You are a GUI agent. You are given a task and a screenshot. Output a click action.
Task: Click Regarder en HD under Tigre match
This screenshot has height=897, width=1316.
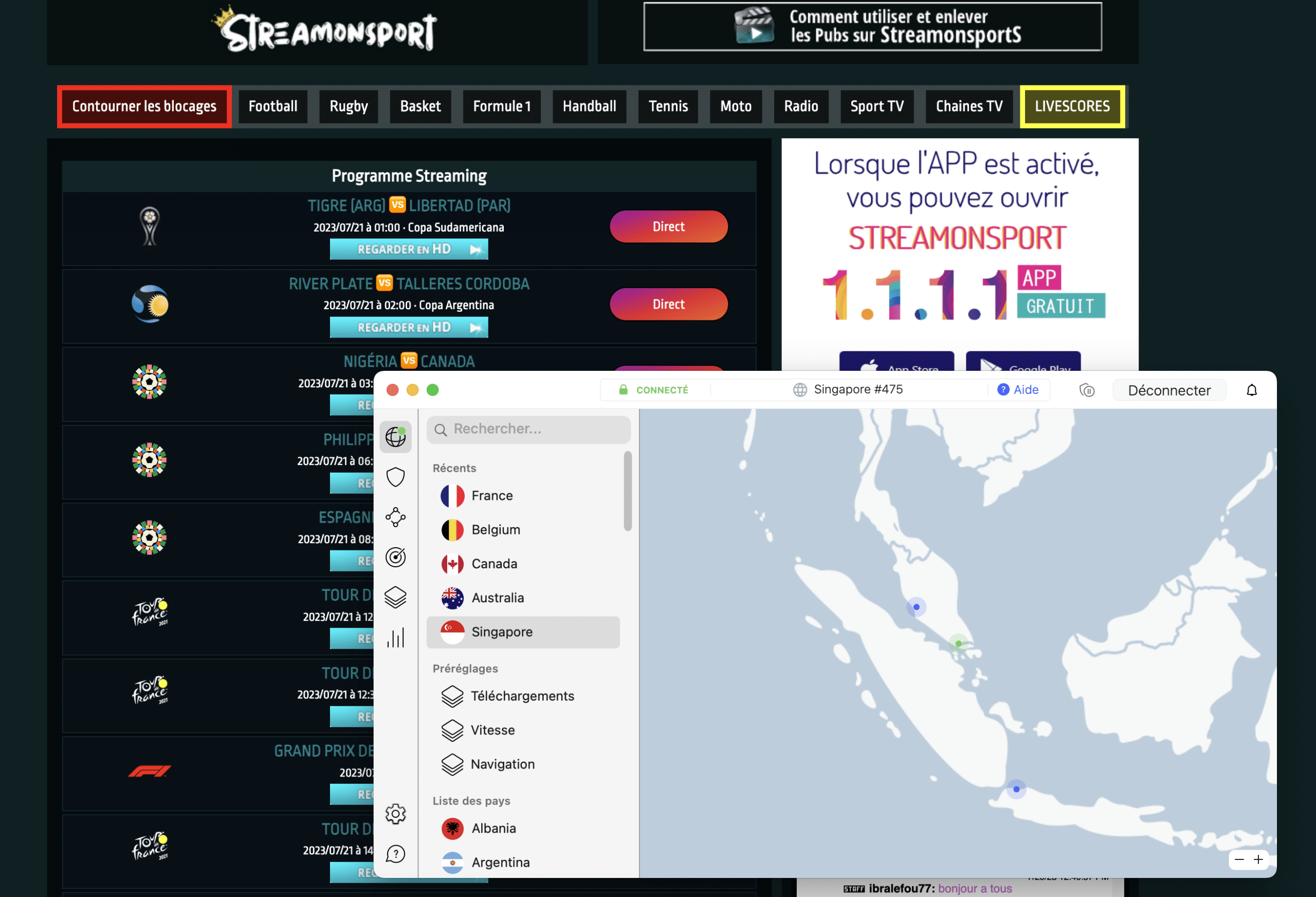409,249
